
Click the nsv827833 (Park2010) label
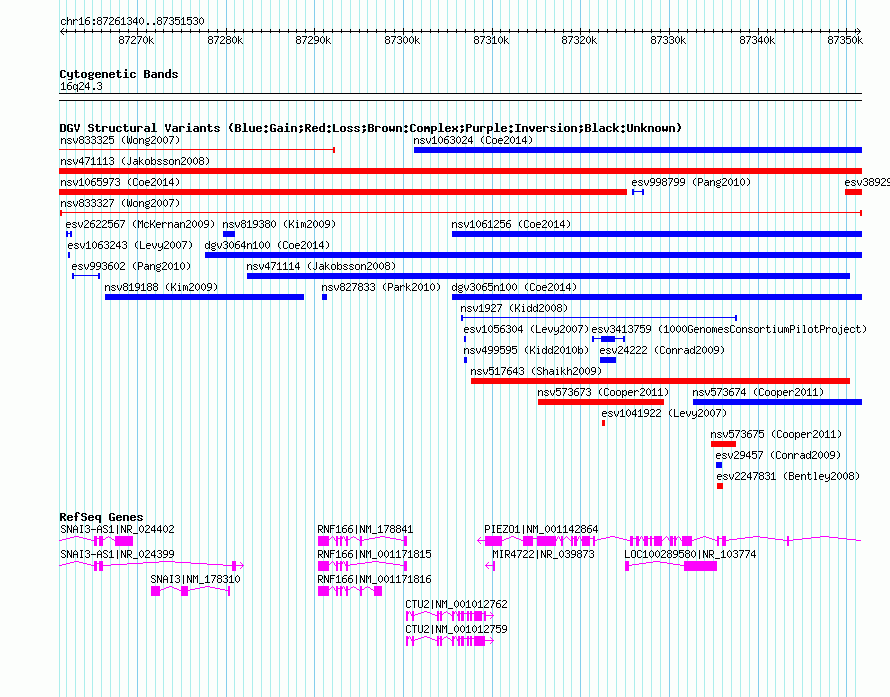(x=381, y=287)
